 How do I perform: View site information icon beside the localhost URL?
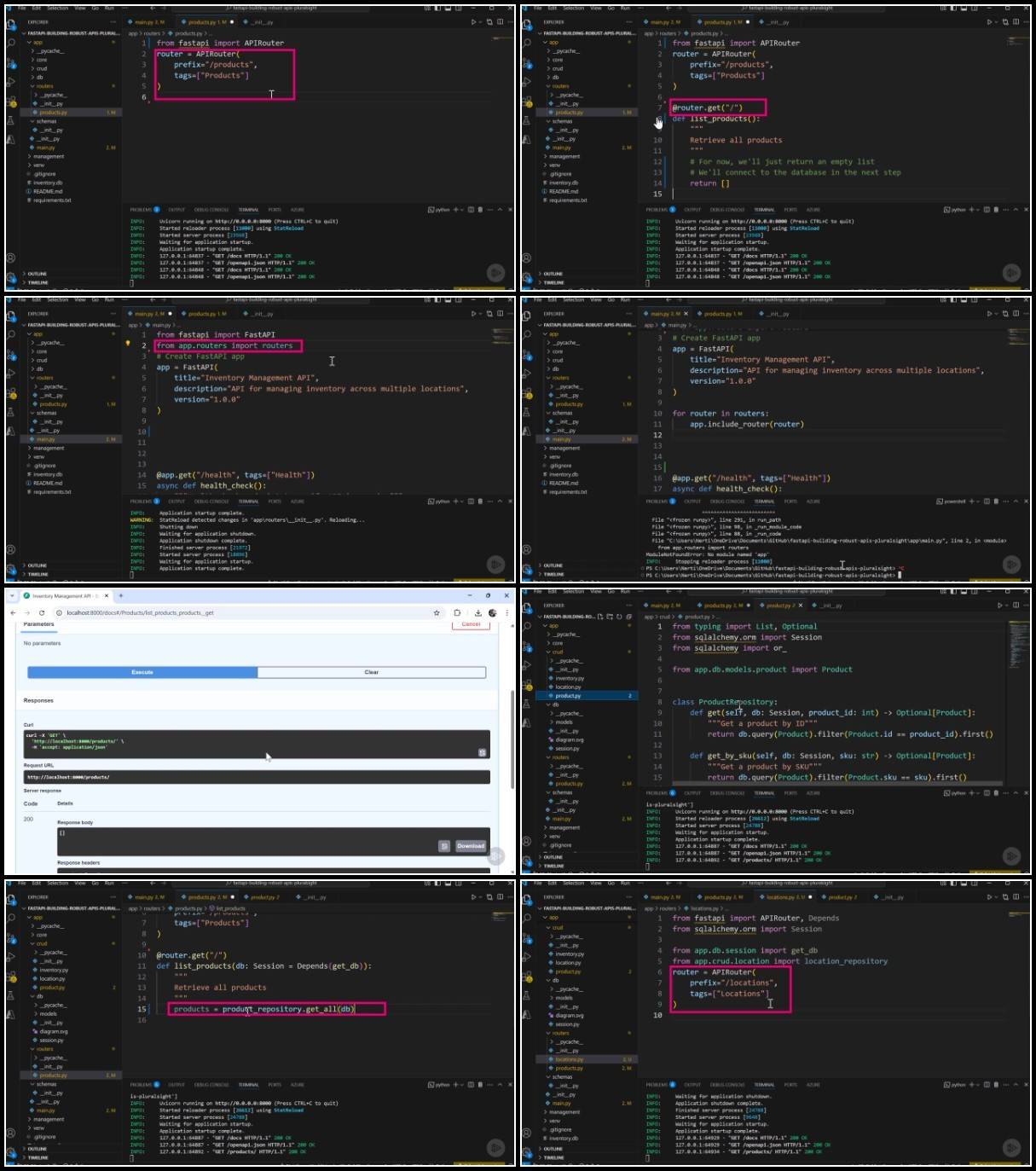pos(59,612)
